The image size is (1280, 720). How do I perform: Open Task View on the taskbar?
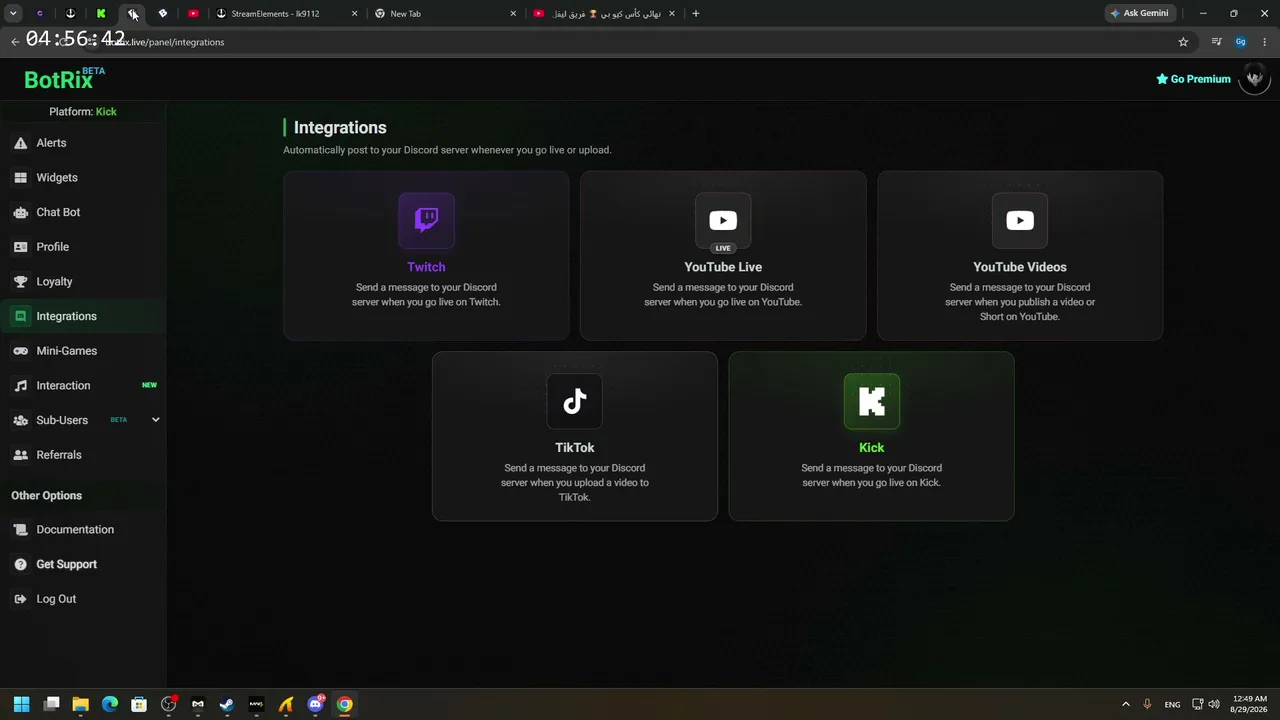52,704
